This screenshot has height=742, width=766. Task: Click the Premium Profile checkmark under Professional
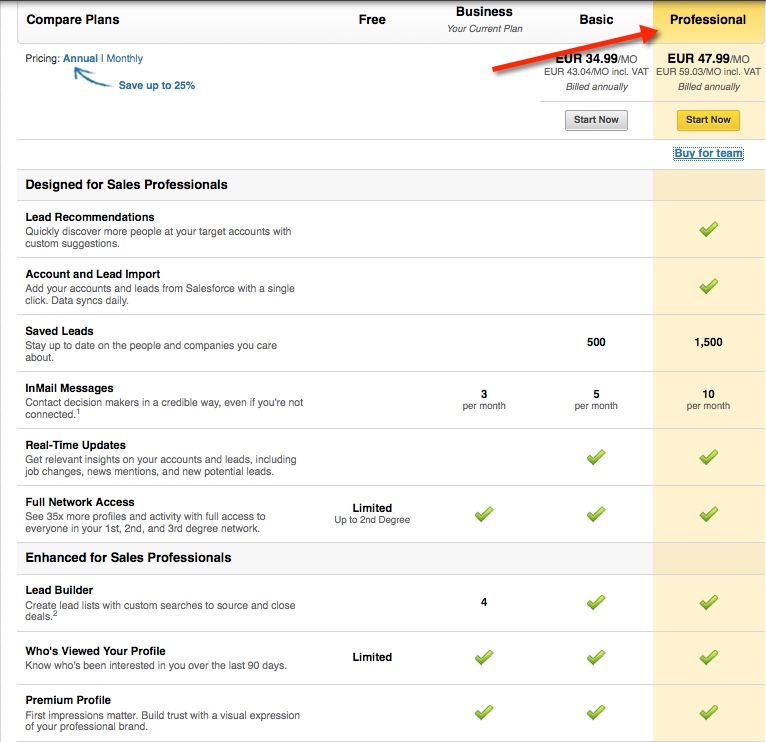pos(708,712)
